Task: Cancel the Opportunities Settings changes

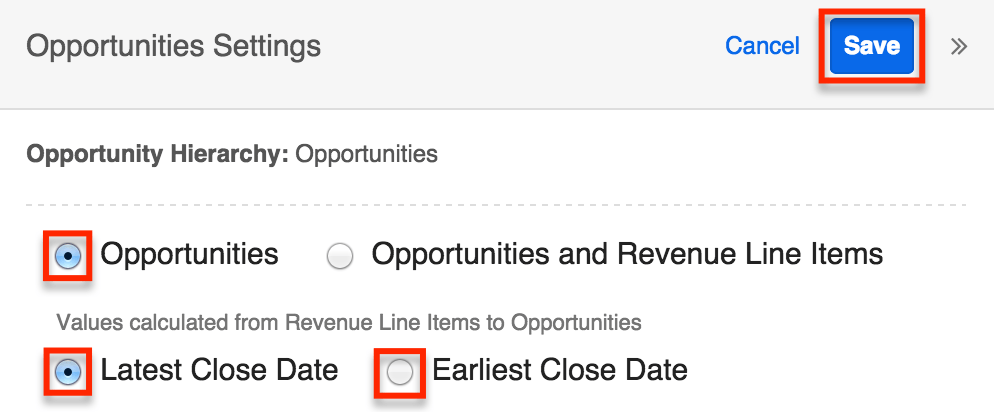Action: pos(762,46)
